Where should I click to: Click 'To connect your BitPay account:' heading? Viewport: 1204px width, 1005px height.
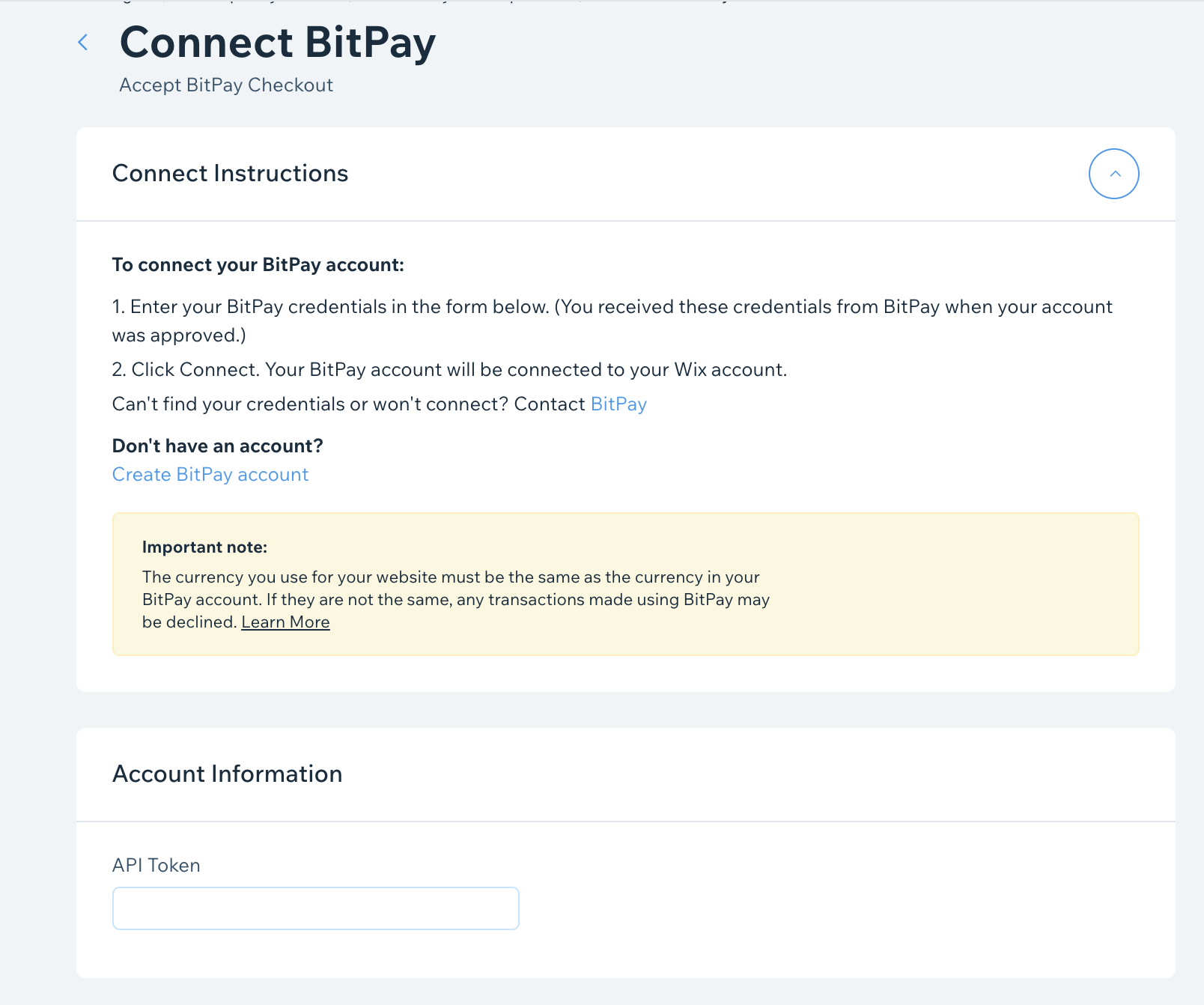pos(258,265)
